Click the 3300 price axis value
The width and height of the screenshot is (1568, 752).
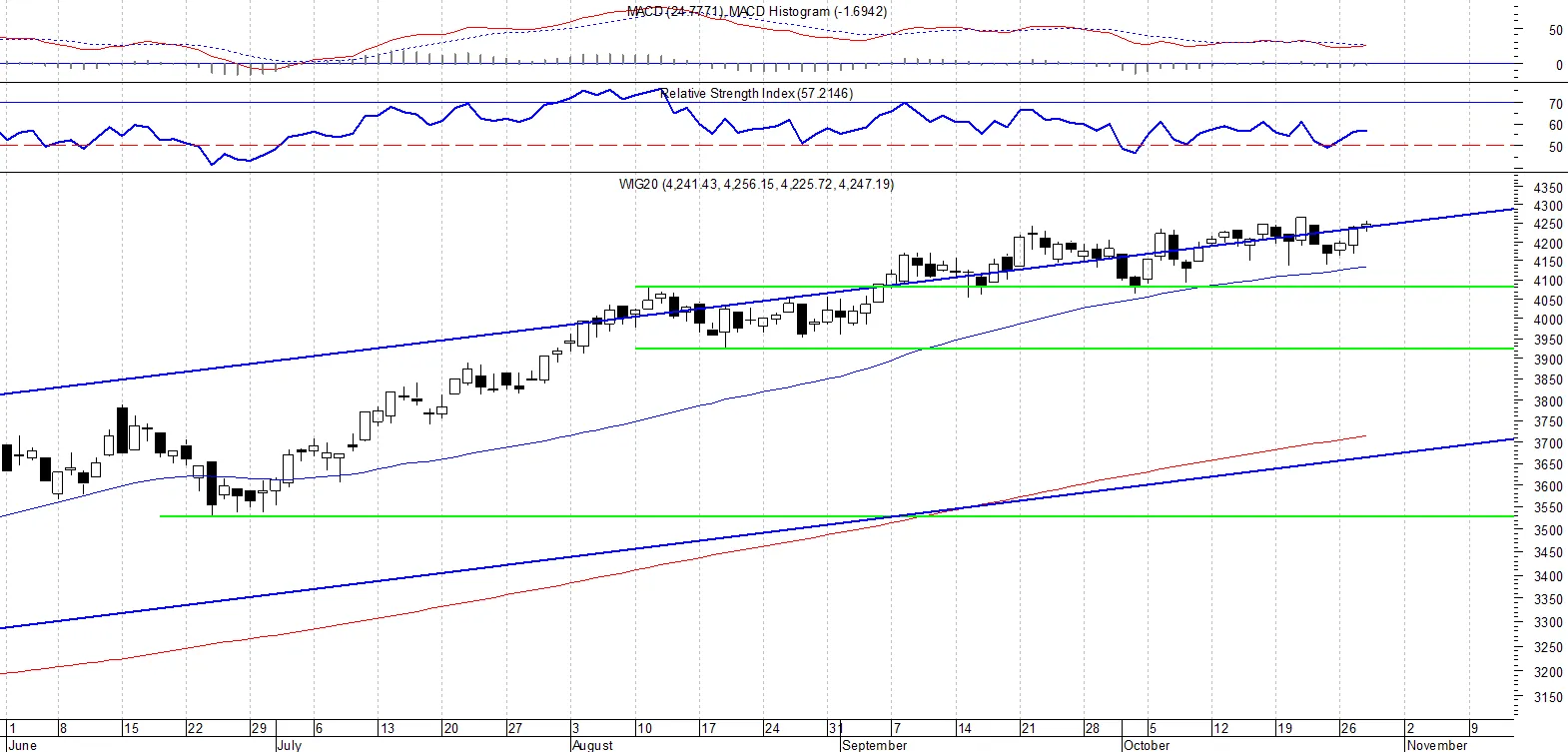tap(1547, 623)
